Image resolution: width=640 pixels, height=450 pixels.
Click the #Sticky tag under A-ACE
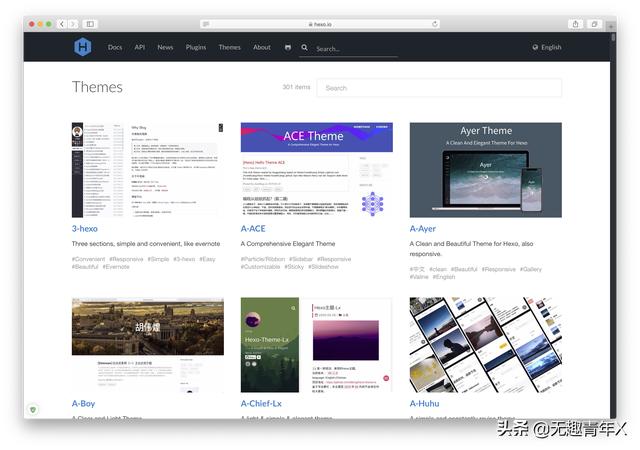pos(294,267)
